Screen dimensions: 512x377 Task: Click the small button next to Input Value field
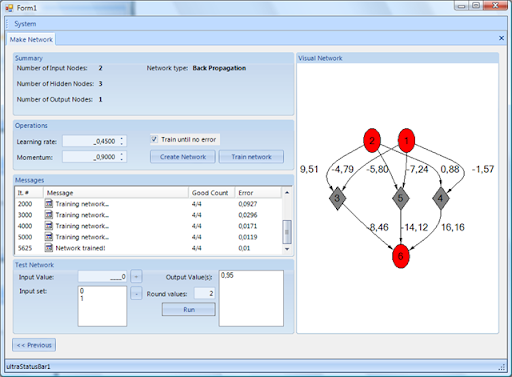[x=136, y=276]
